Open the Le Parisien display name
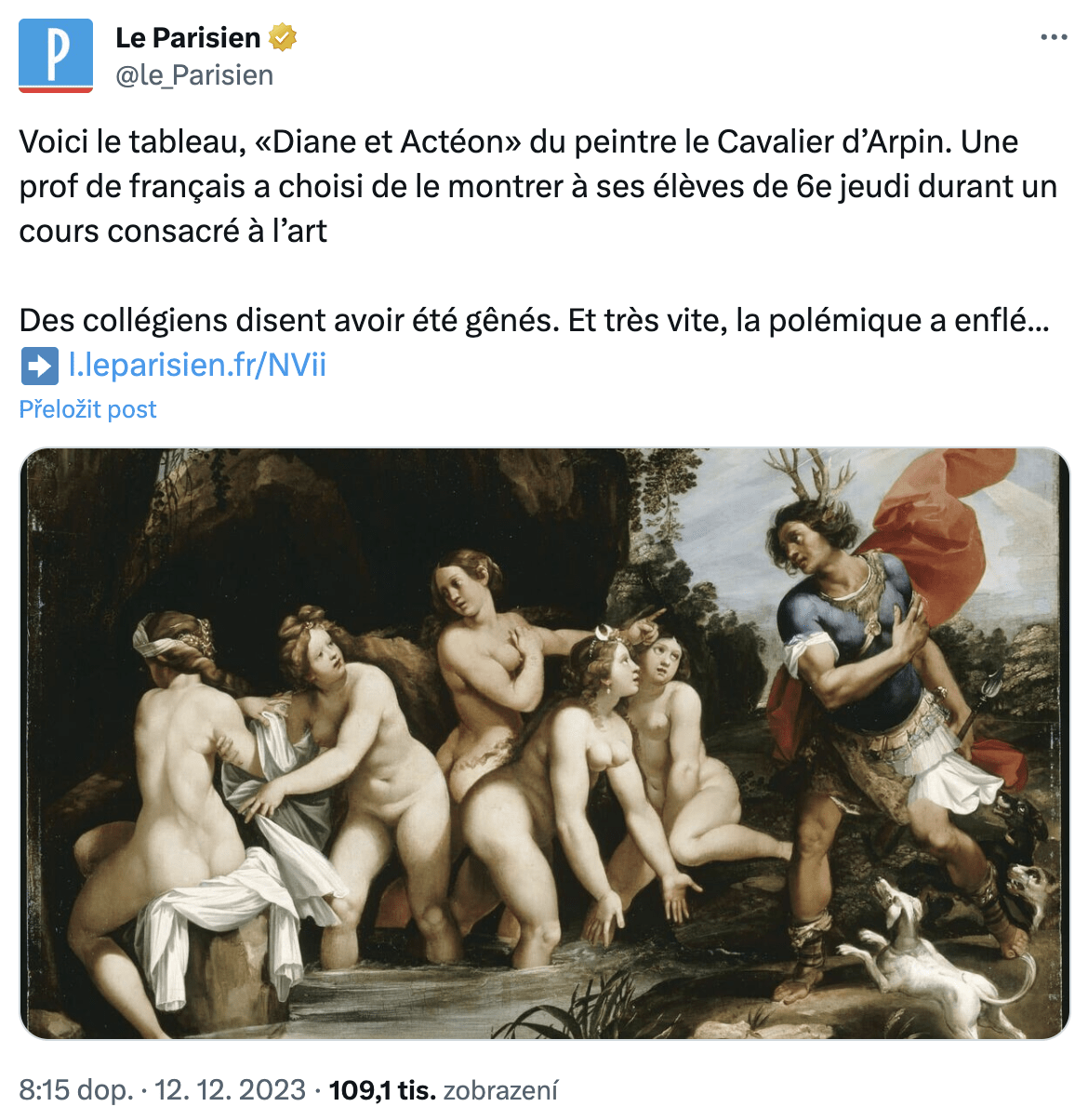The image size is (1088, 1120). click(188, 38)
